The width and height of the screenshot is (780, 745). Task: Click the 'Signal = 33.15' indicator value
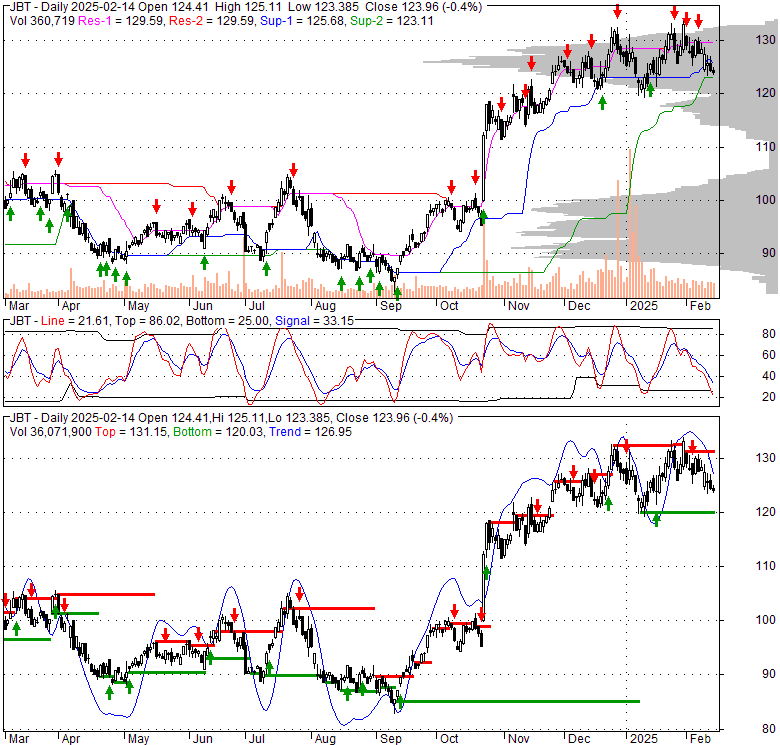click(314, 321)
